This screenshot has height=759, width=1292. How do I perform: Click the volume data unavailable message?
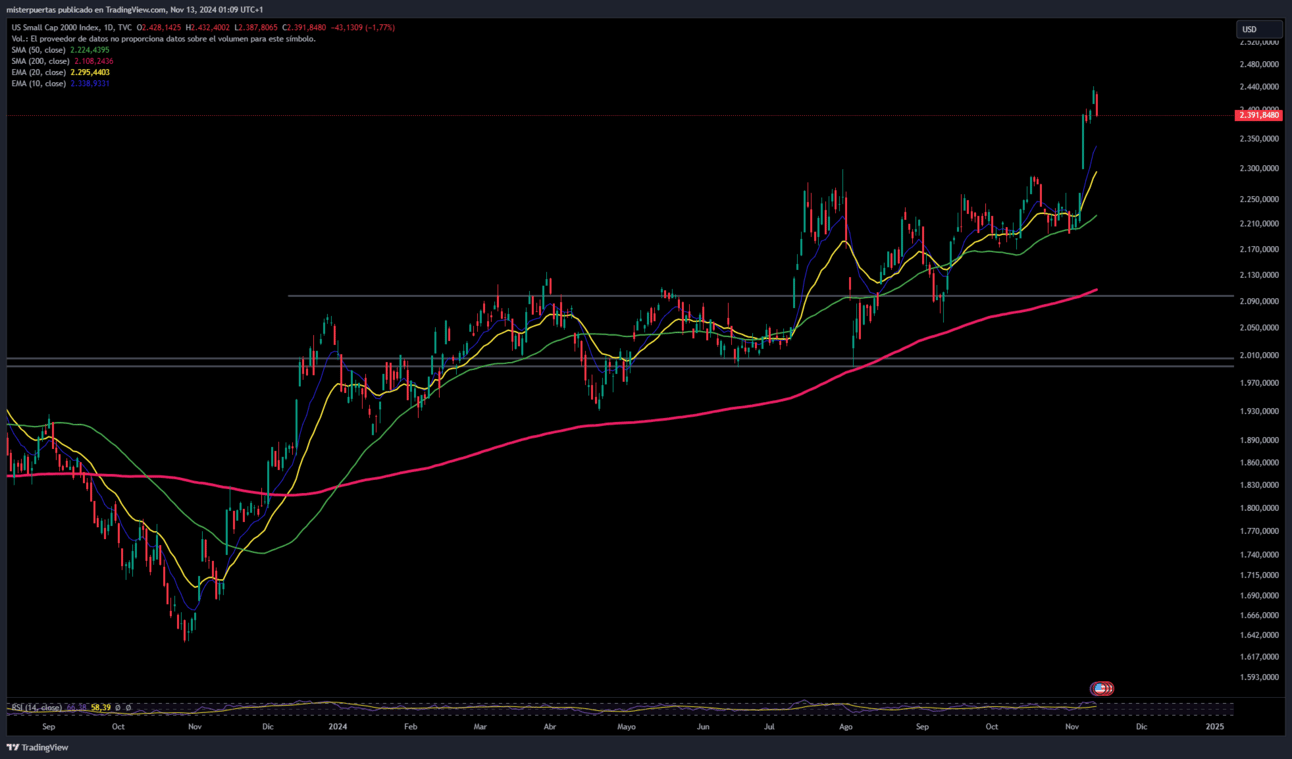163,39
